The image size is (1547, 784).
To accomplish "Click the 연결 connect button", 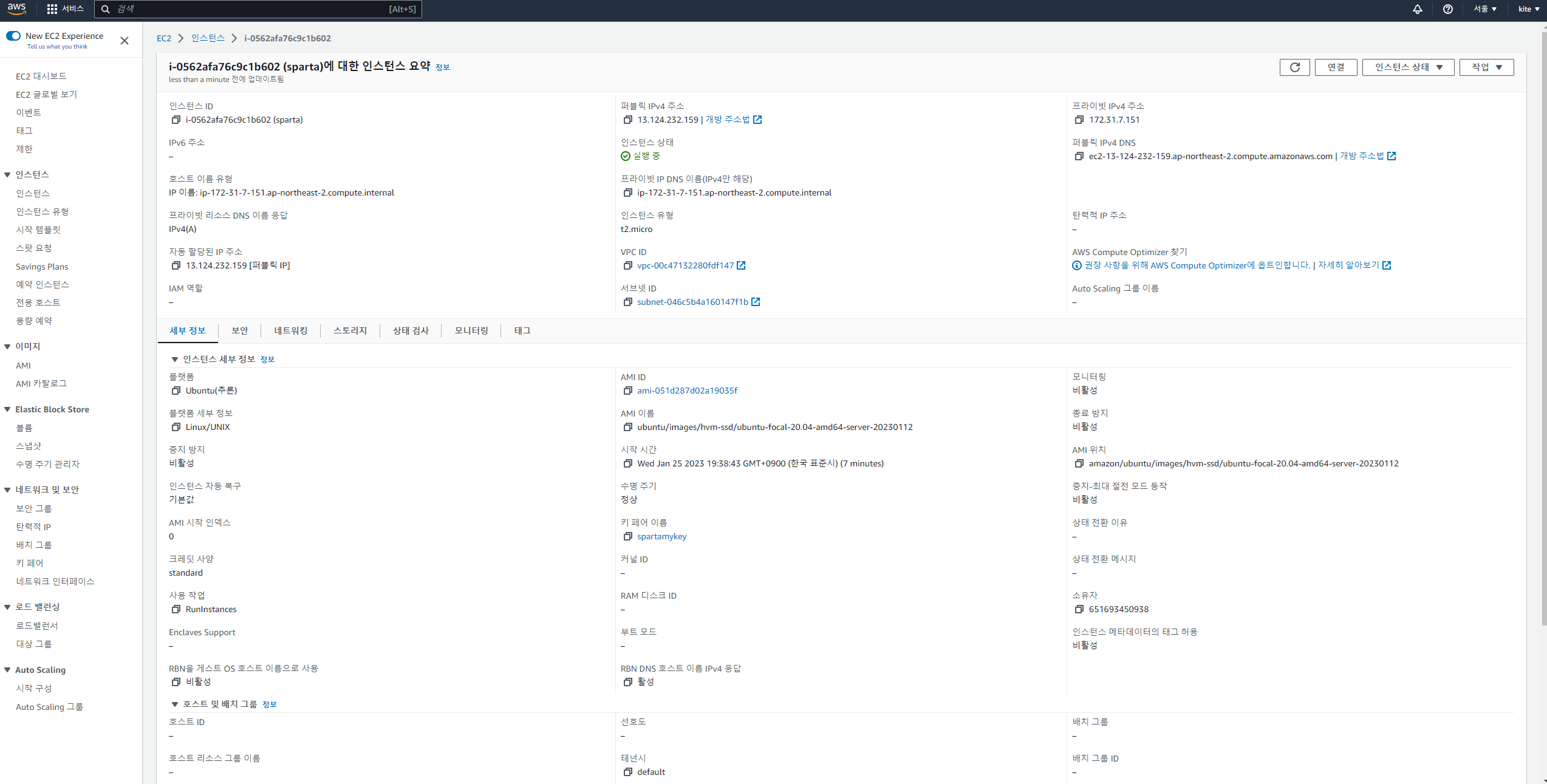I will click(1336, 67).
